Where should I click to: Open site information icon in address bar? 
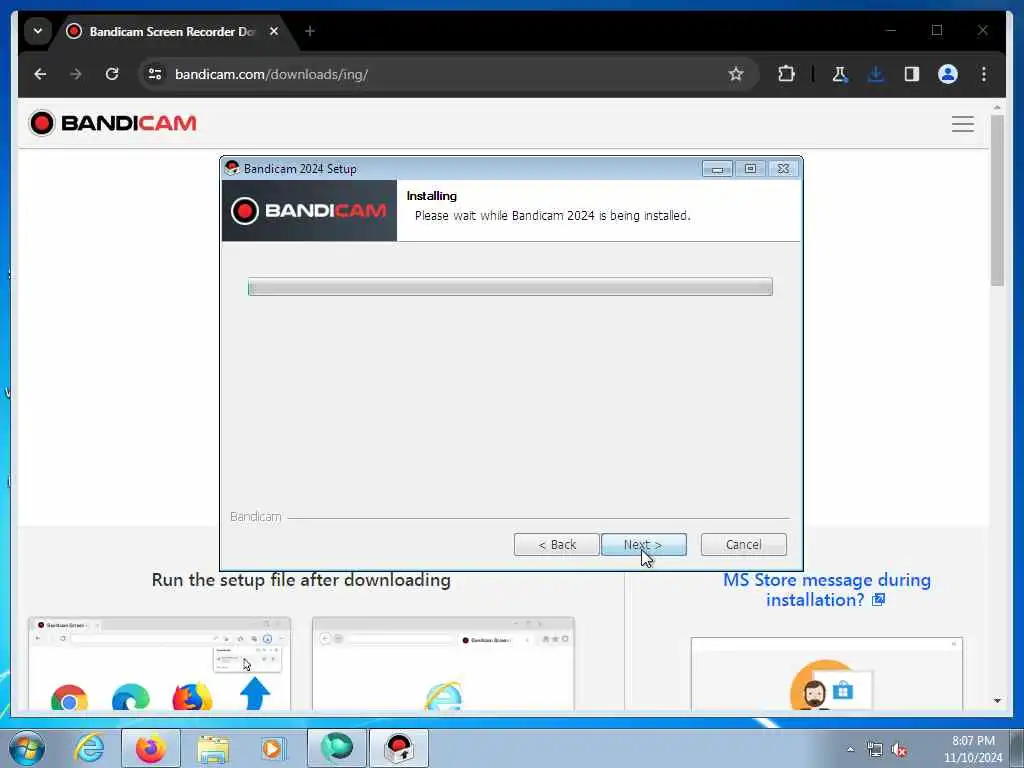[155, 74]
